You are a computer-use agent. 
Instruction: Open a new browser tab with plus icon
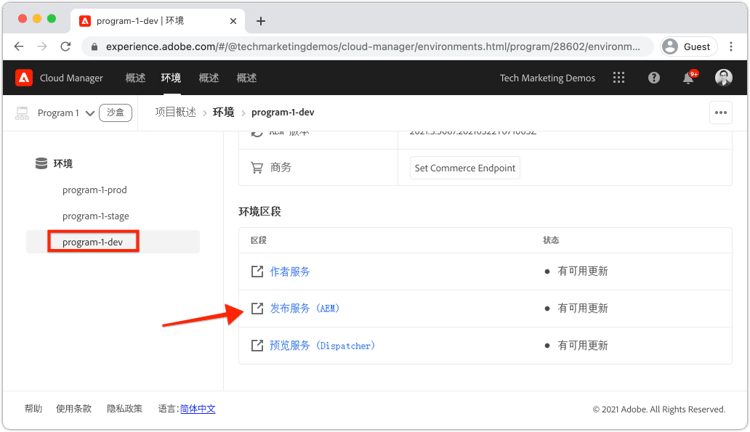(261, 21)
